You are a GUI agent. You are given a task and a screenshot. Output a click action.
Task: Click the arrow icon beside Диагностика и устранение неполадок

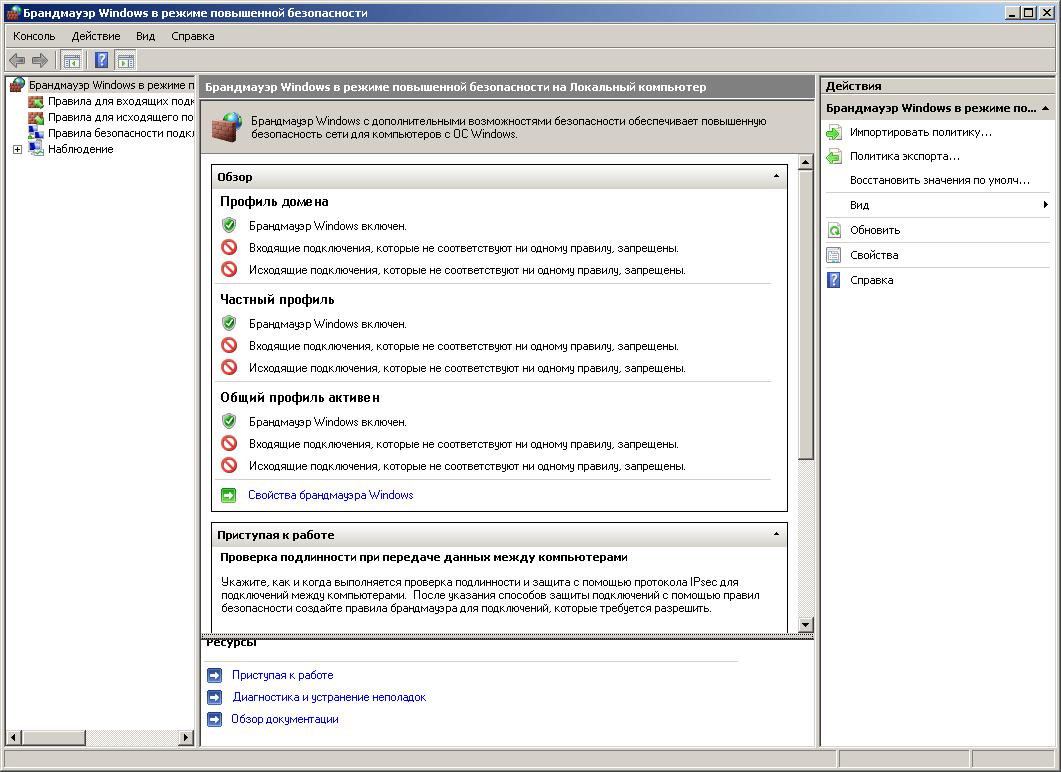click(215, 697)
